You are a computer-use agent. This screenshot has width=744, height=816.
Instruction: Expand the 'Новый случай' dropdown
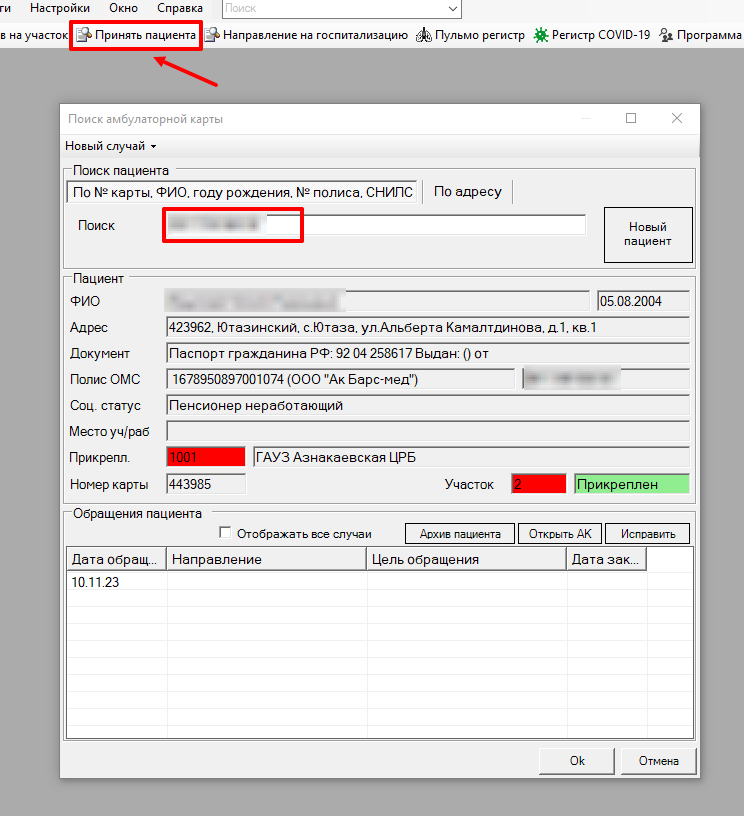pyautogui.click(x=111, y=146)
